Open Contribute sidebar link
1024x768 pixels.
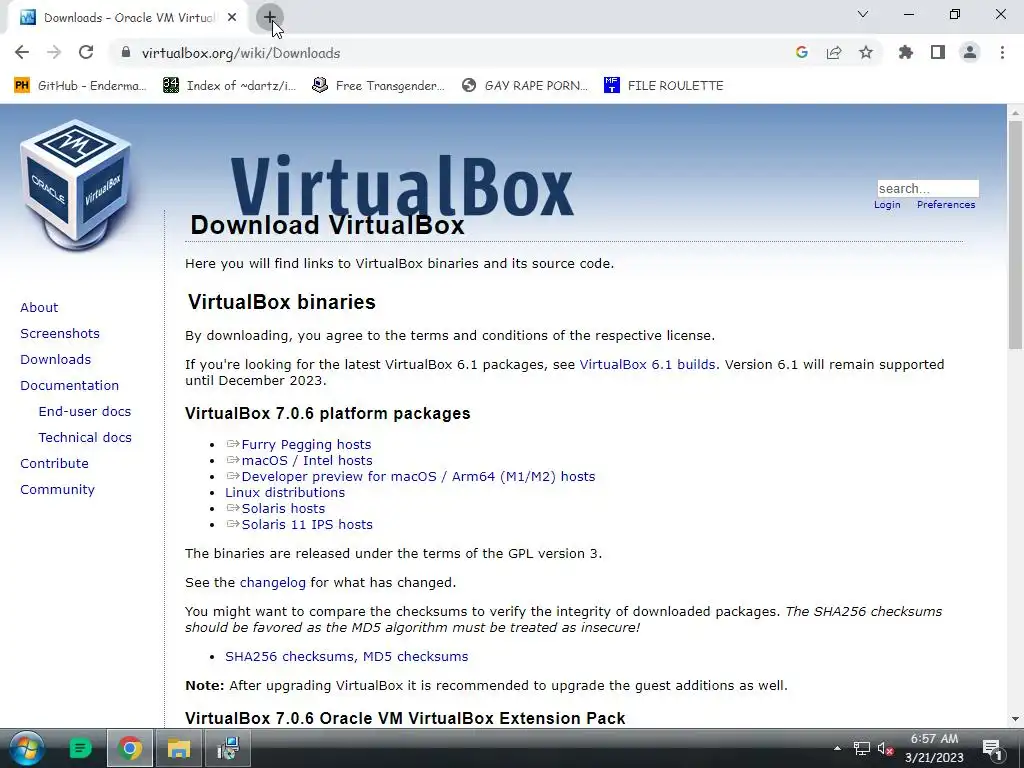pyautogui.click(x=54, y=464)
